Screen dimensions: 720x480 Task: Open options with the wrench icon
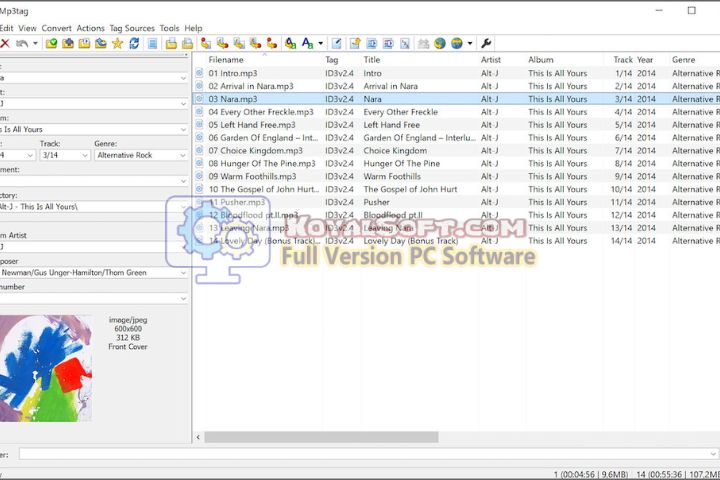click(486, 43)
